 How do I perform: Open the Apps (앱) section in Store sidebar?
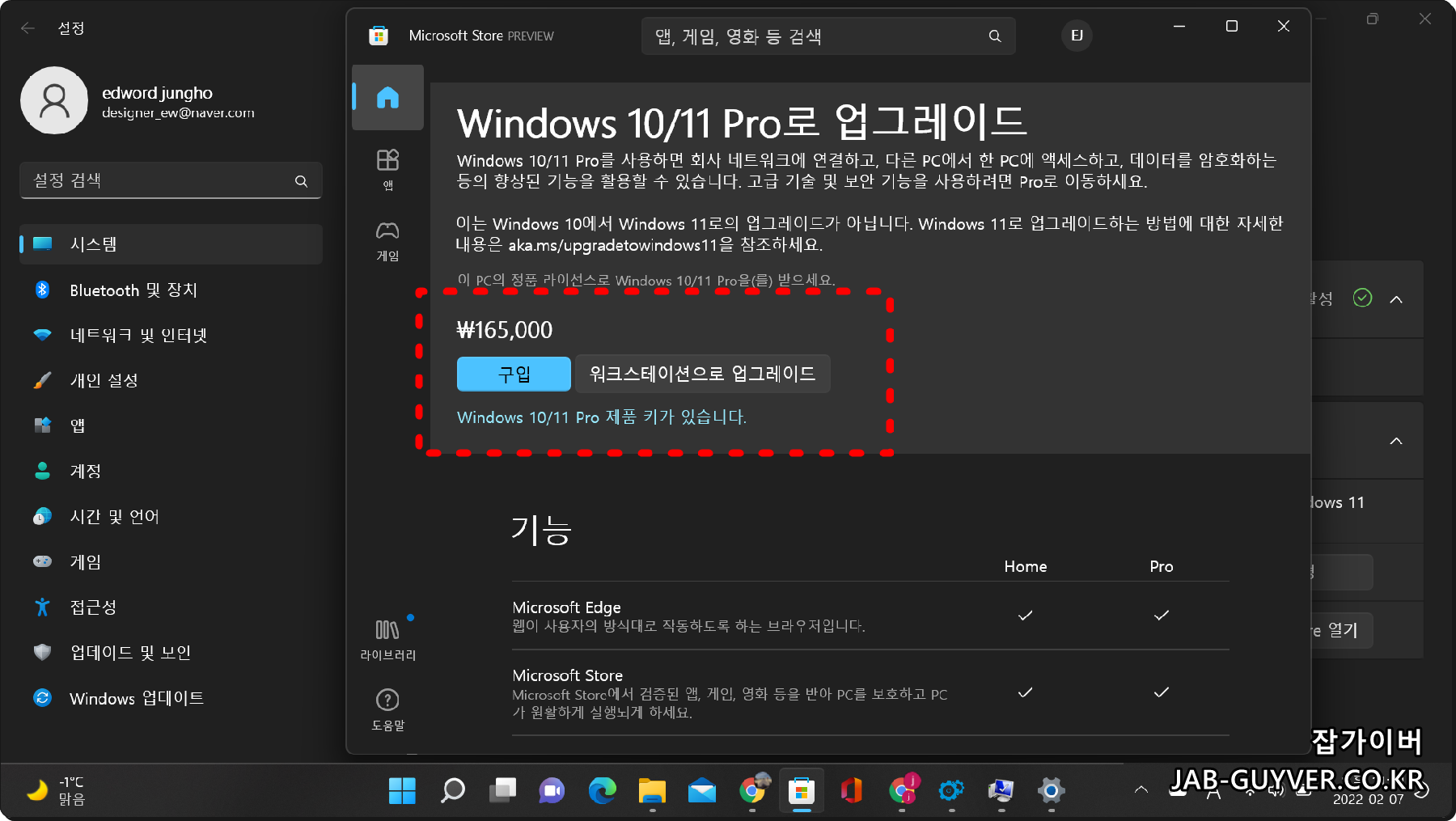(387, 169)
